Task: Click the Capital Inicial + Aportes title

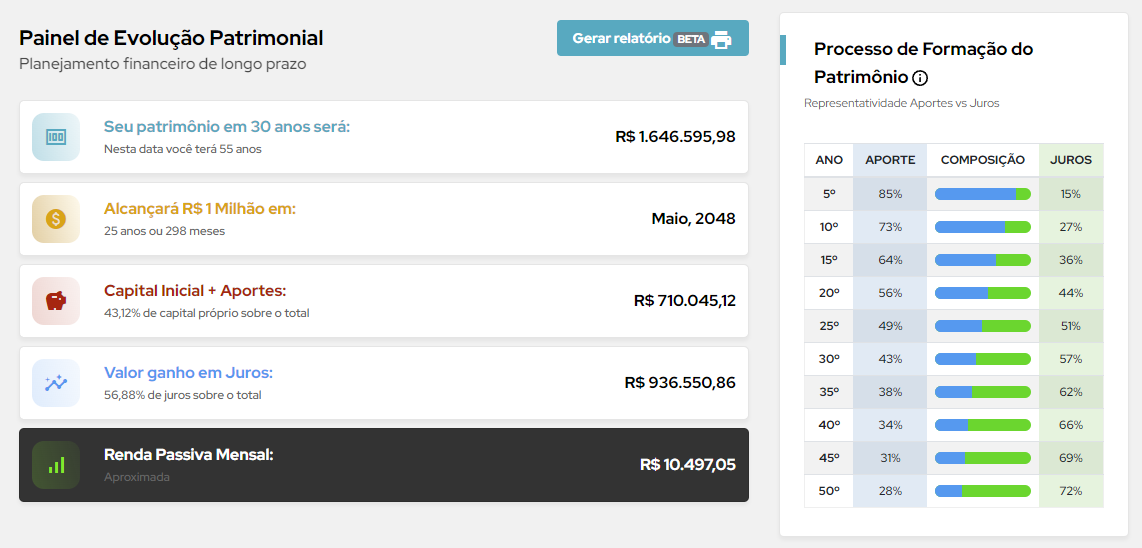Action: 195,291
